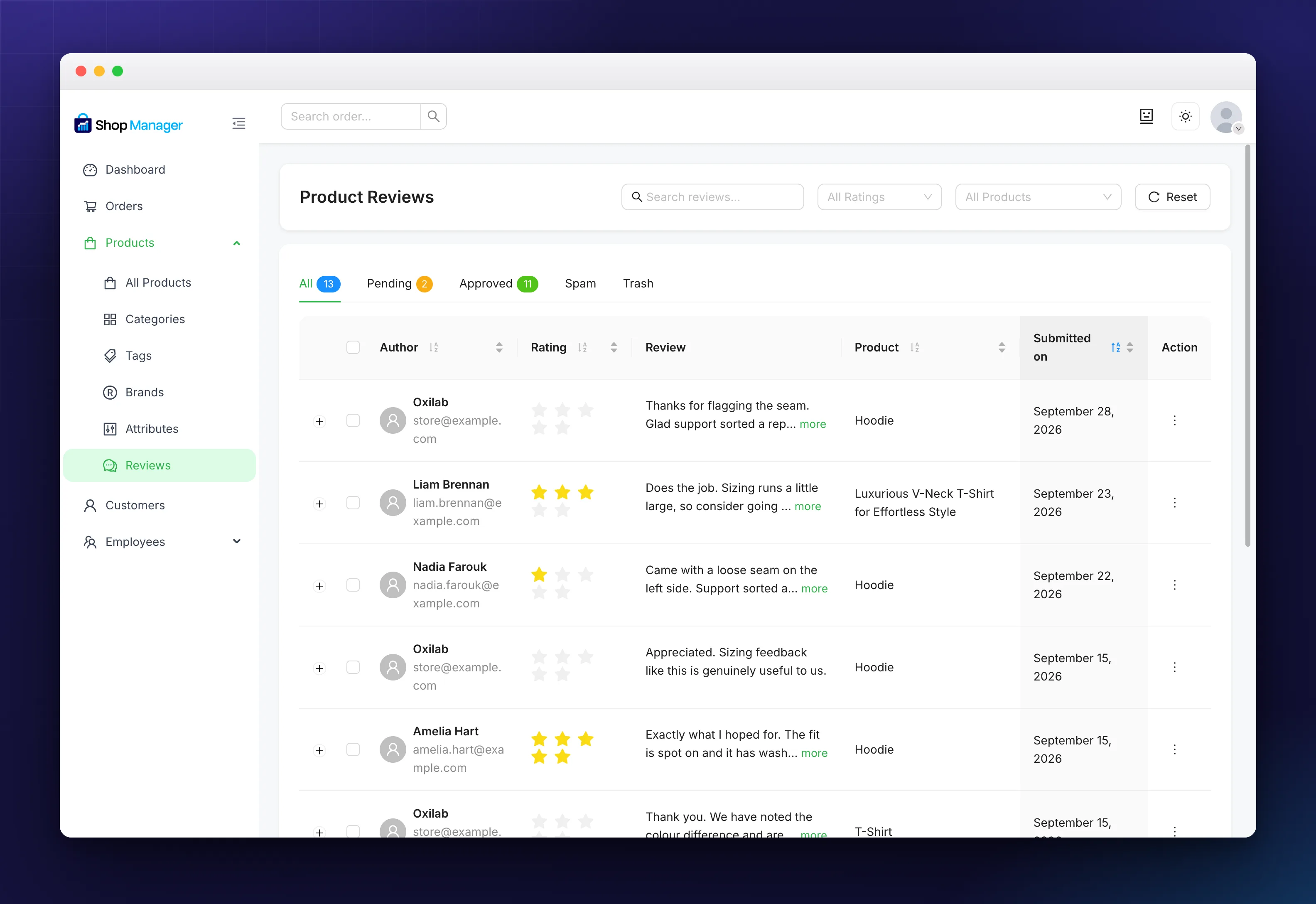Open Categories under Products

[x=160, y=319]
